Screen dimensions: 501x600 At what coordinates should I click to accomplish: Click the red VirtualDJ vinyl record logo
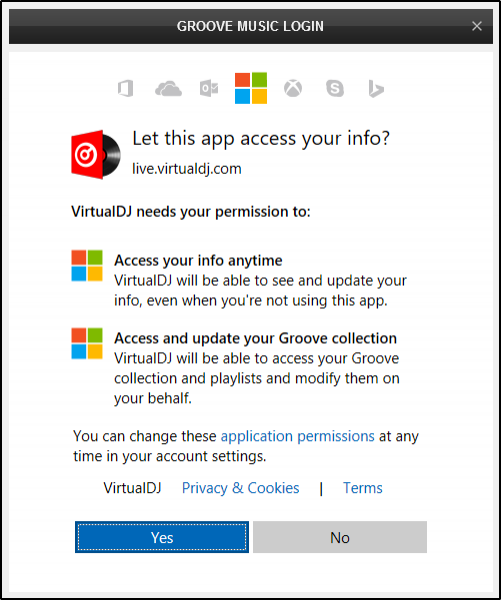click(96, 155)
